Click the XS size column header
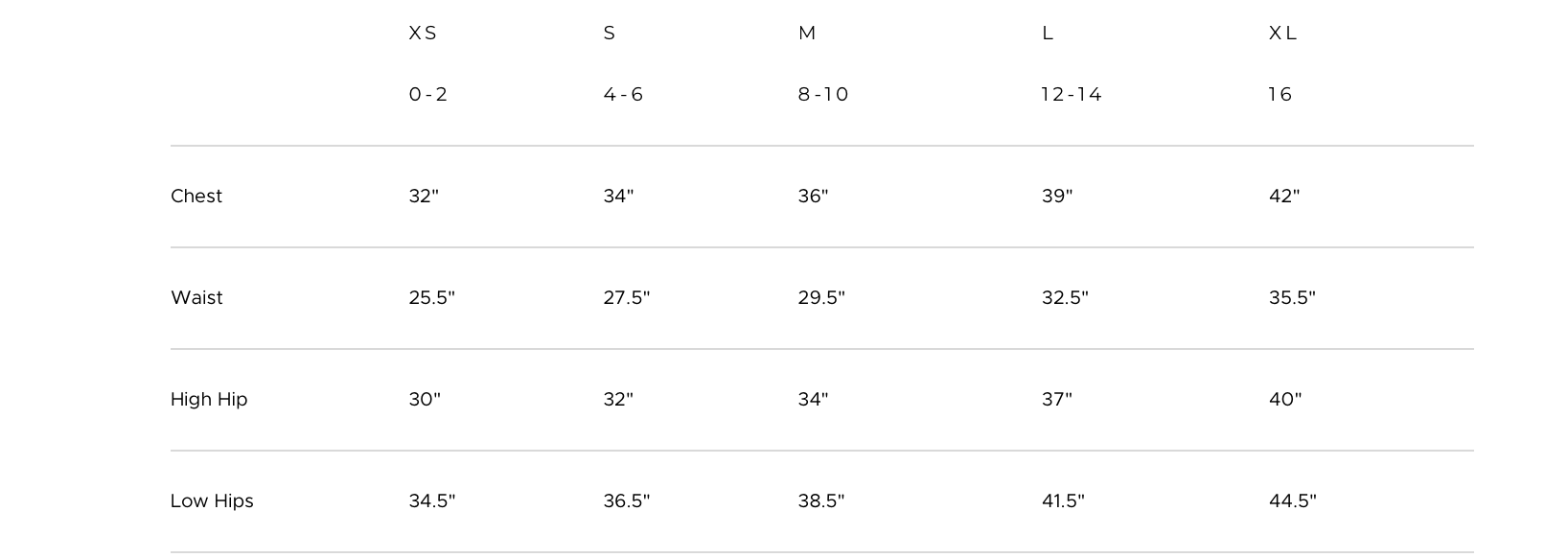The height and width of the screenshot is (558, 1568). click(423, 34)
